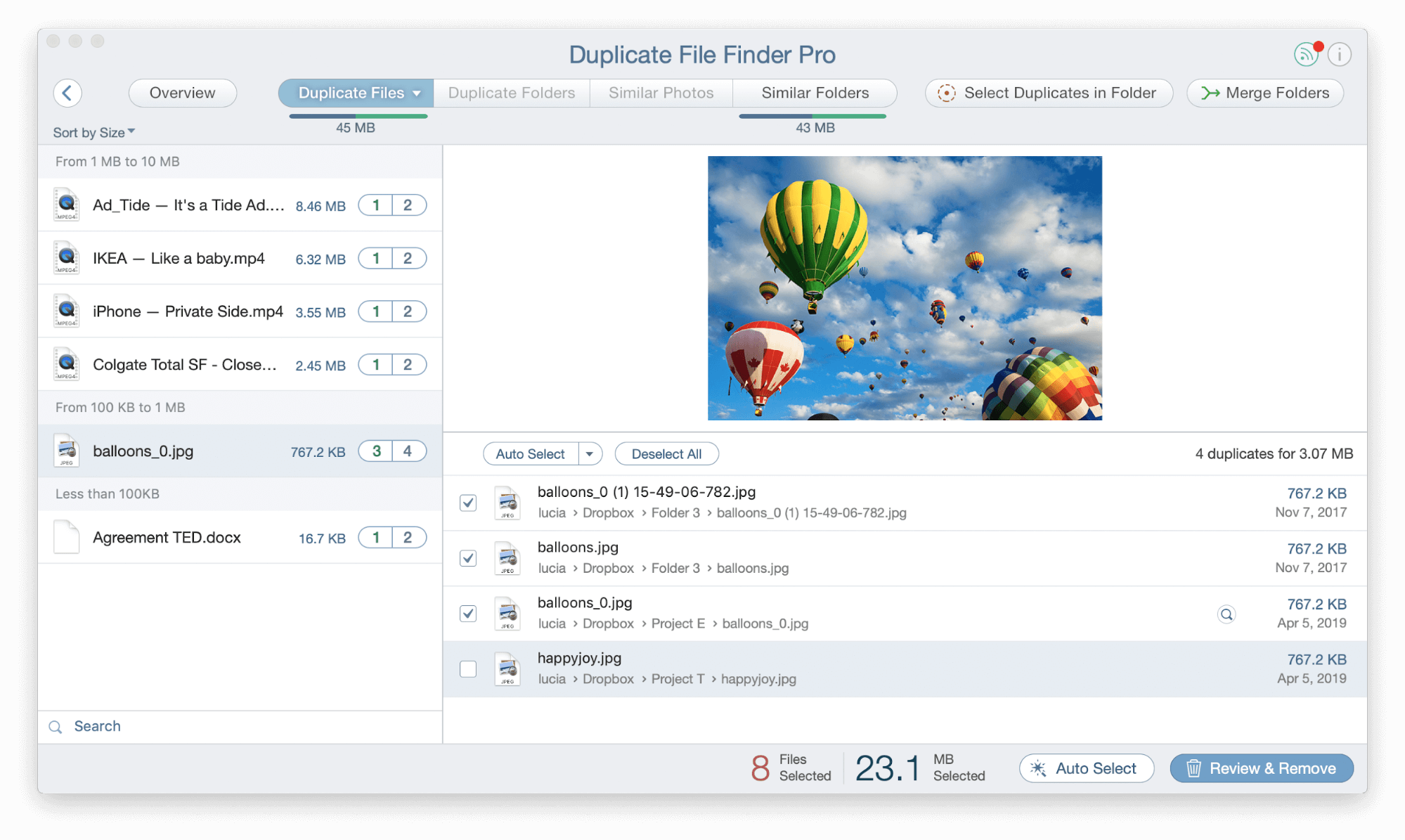This screenshot has width=1405, height=840.
Task: Click the back navigation arrow icon
Action: [x=66, y=93]
